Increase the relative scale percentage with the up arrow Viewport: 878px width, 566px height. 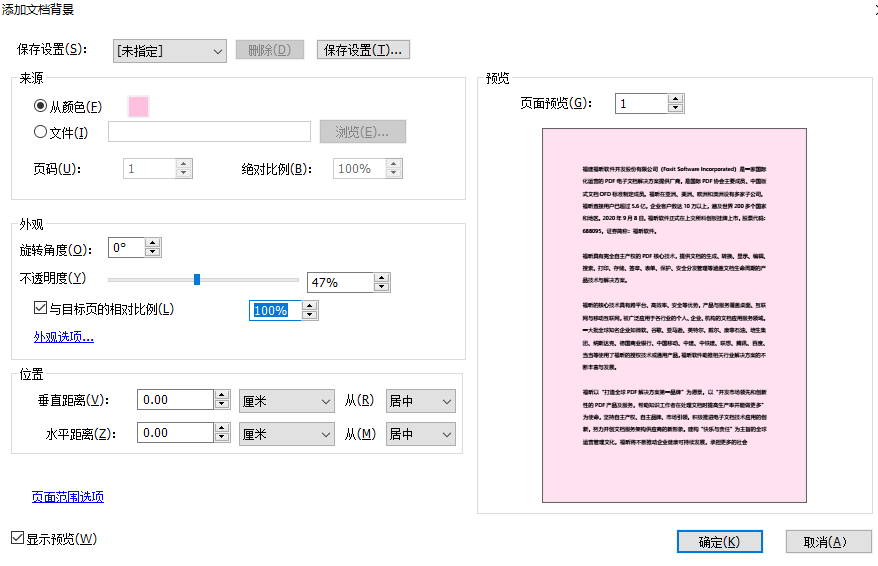tap(310, 306)
